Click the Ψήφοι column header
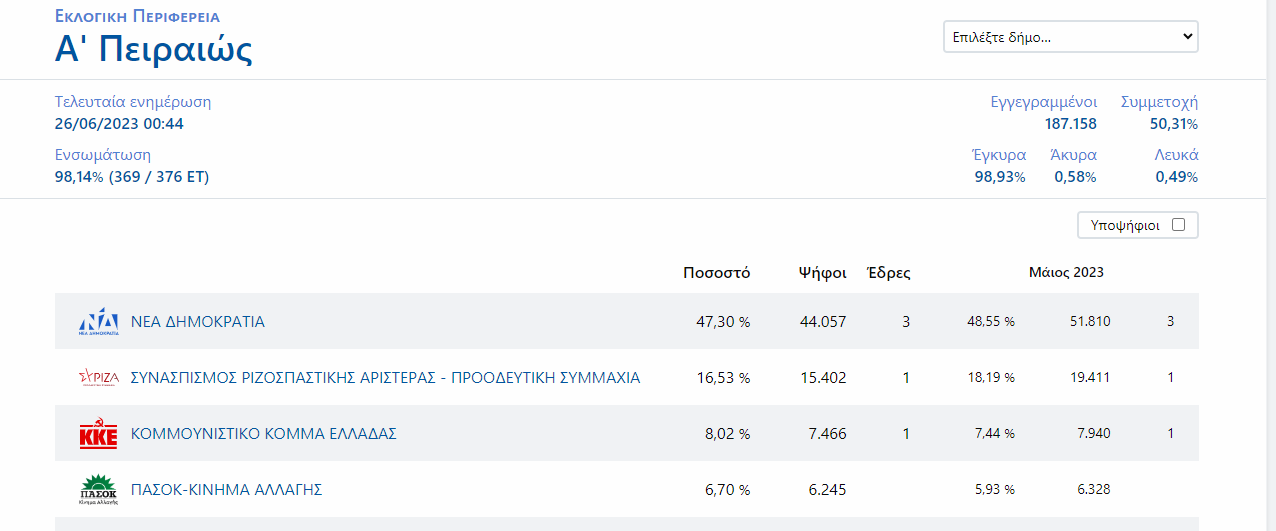This screenshot has width=1276, height=531. [822, 272]
